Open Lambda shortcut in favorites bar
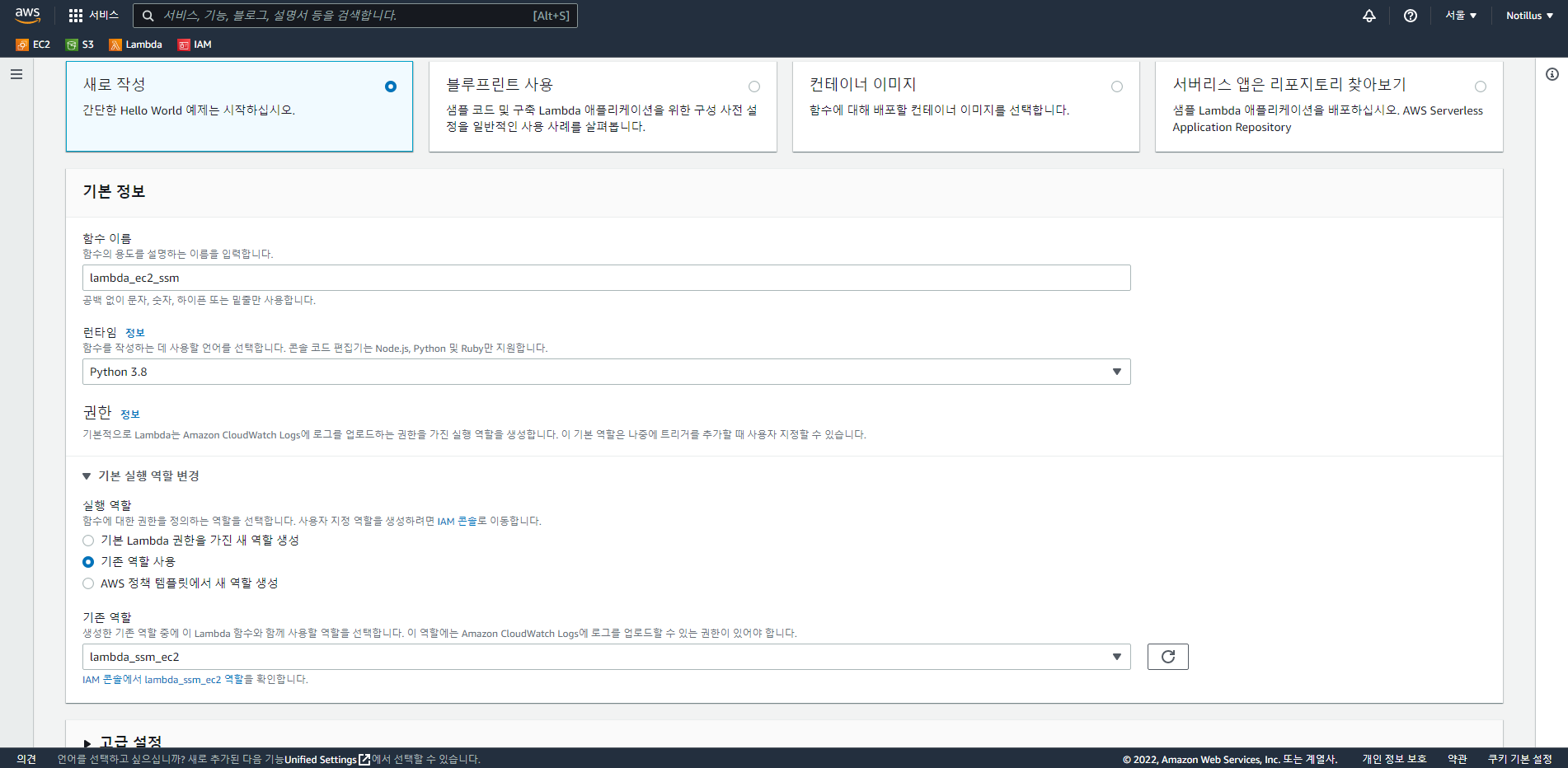This screenshot has height=768, width=1568. pyautogui.click(x=136, y=44)
